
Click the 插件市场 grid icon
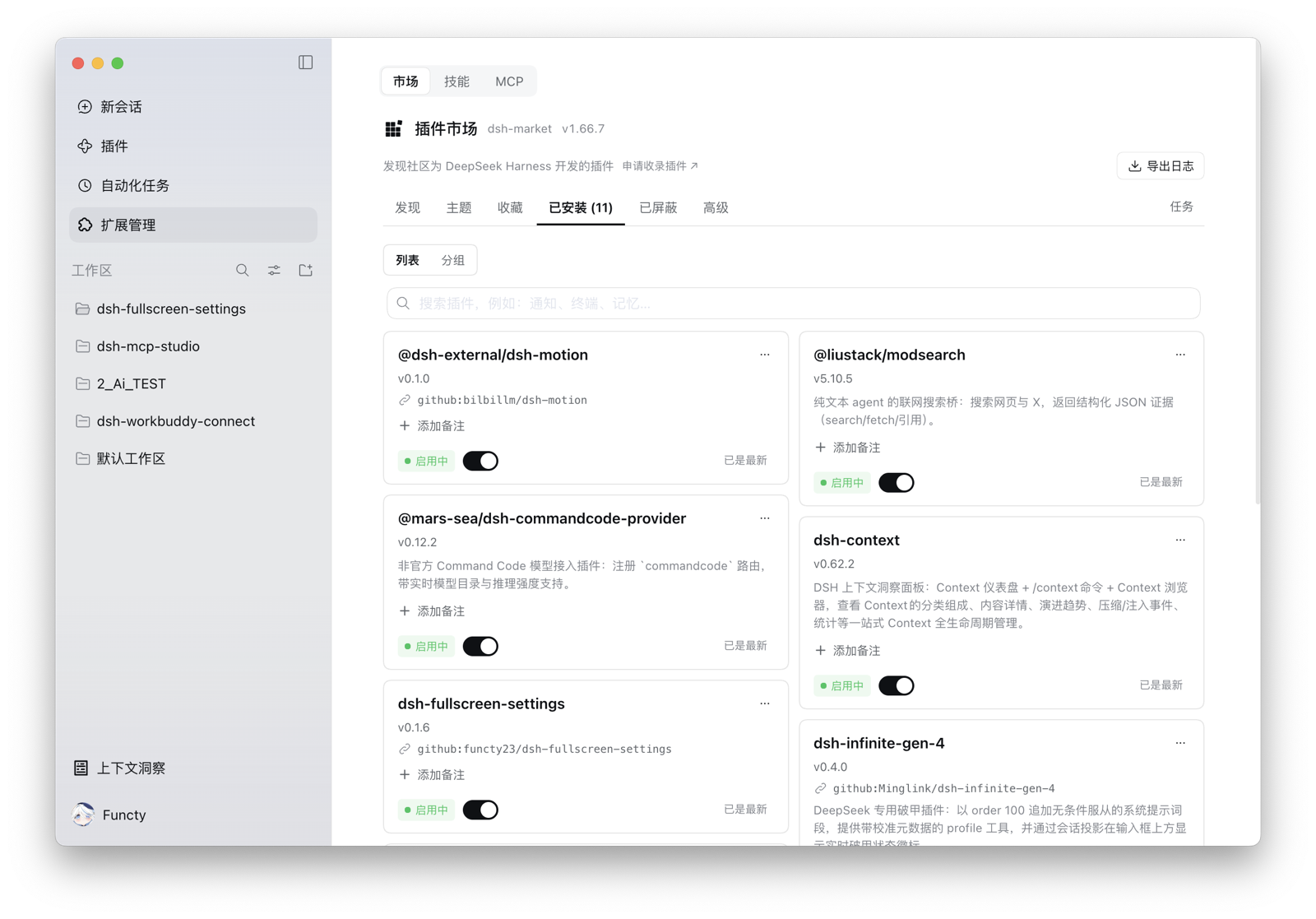(x=393, y=128)
